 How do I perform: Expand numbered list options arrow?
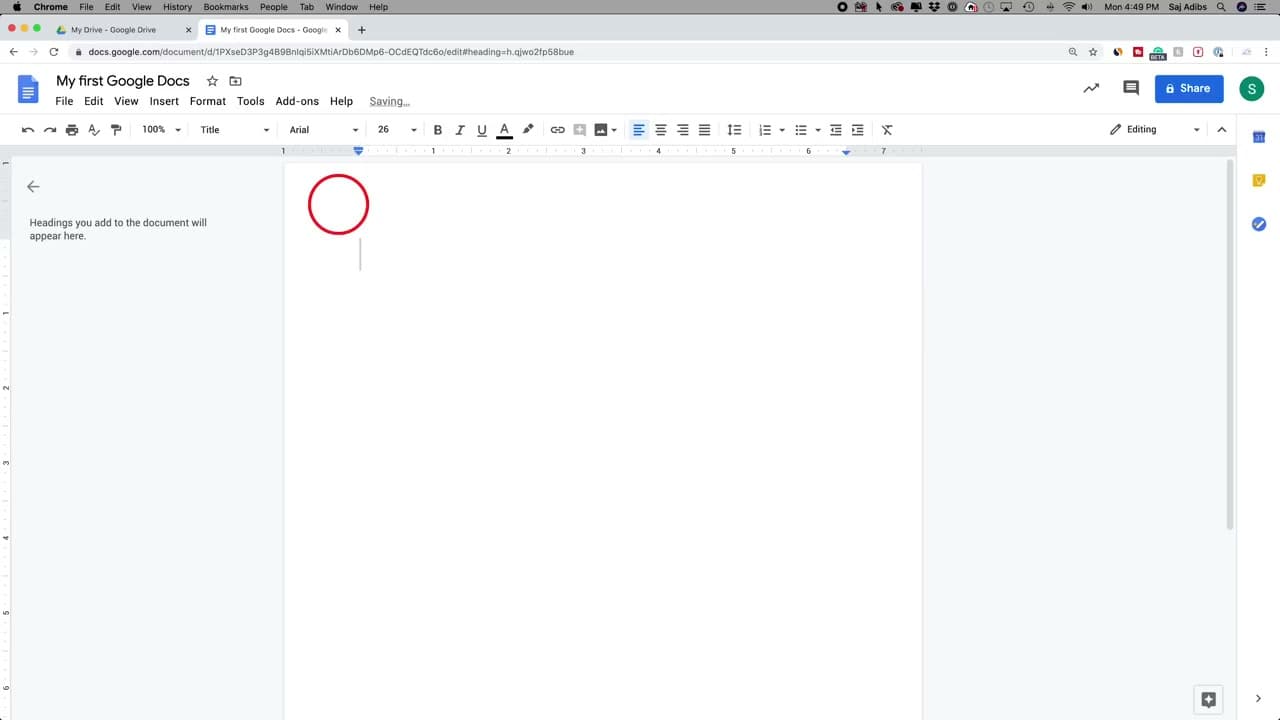(x=782, y=130)
